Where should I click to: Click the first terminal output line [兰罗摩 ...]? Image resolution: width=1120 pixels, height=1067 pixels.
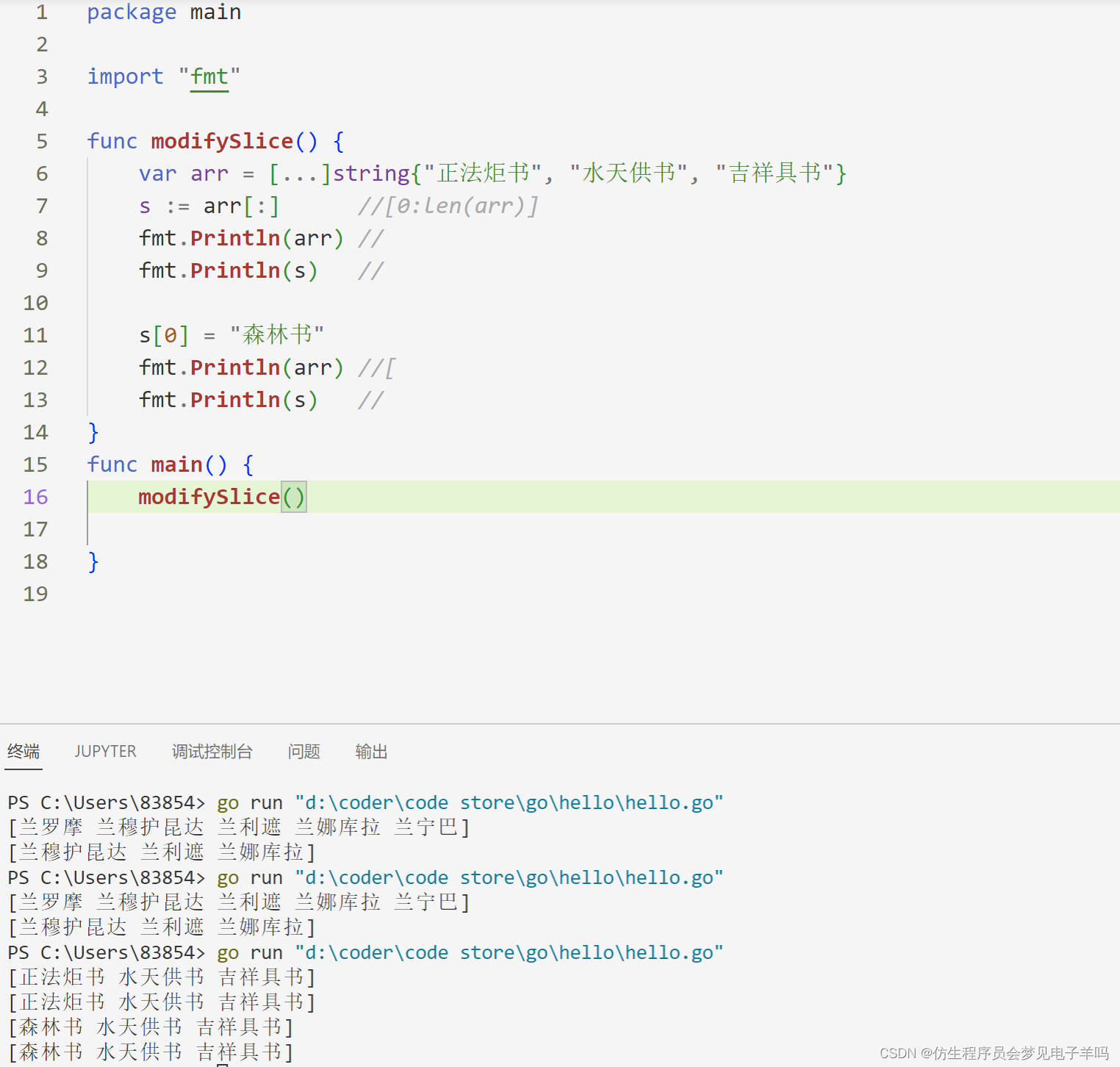pos(239,827)
